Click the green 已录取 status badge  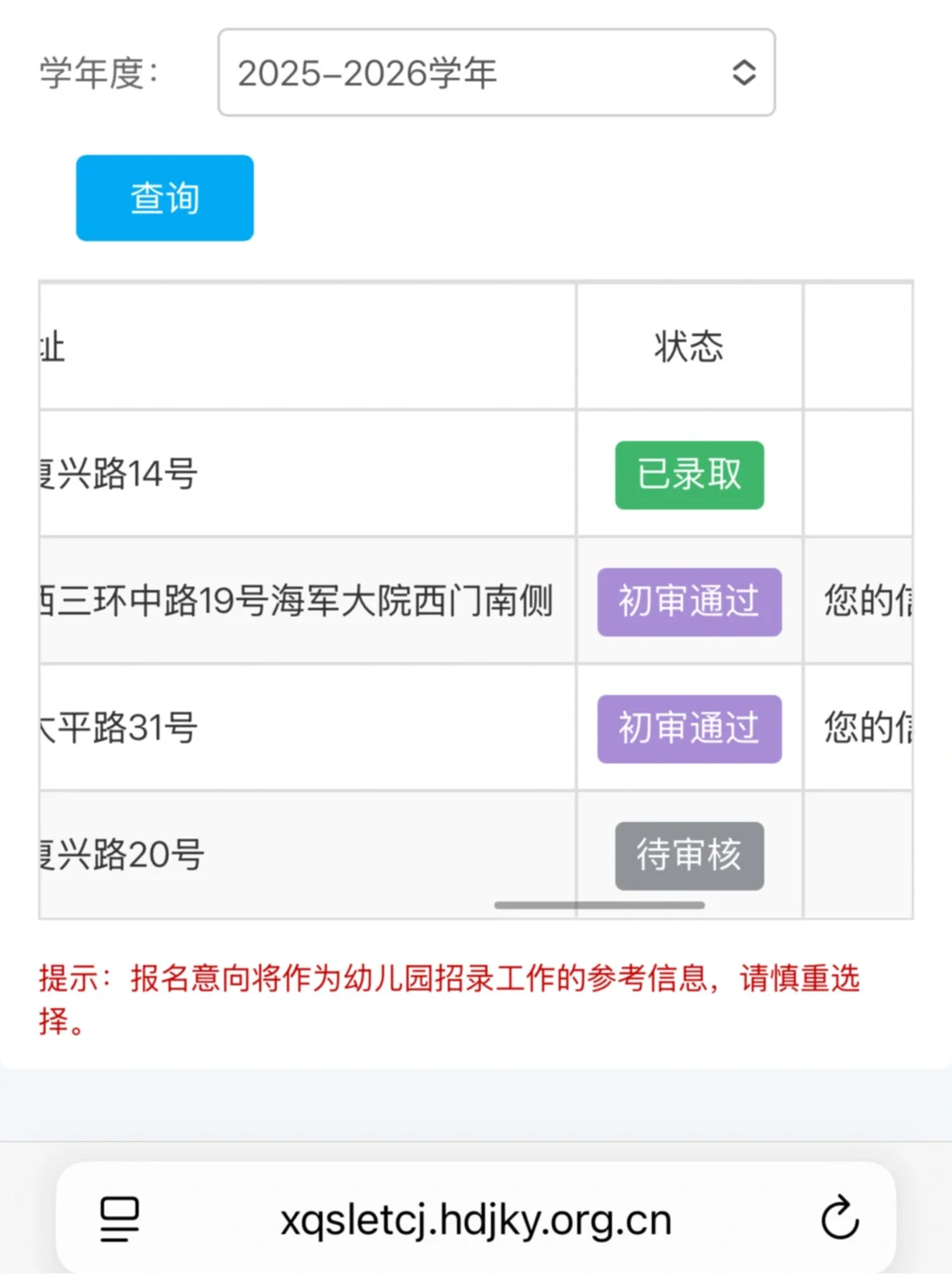click(x=690, y=475)
